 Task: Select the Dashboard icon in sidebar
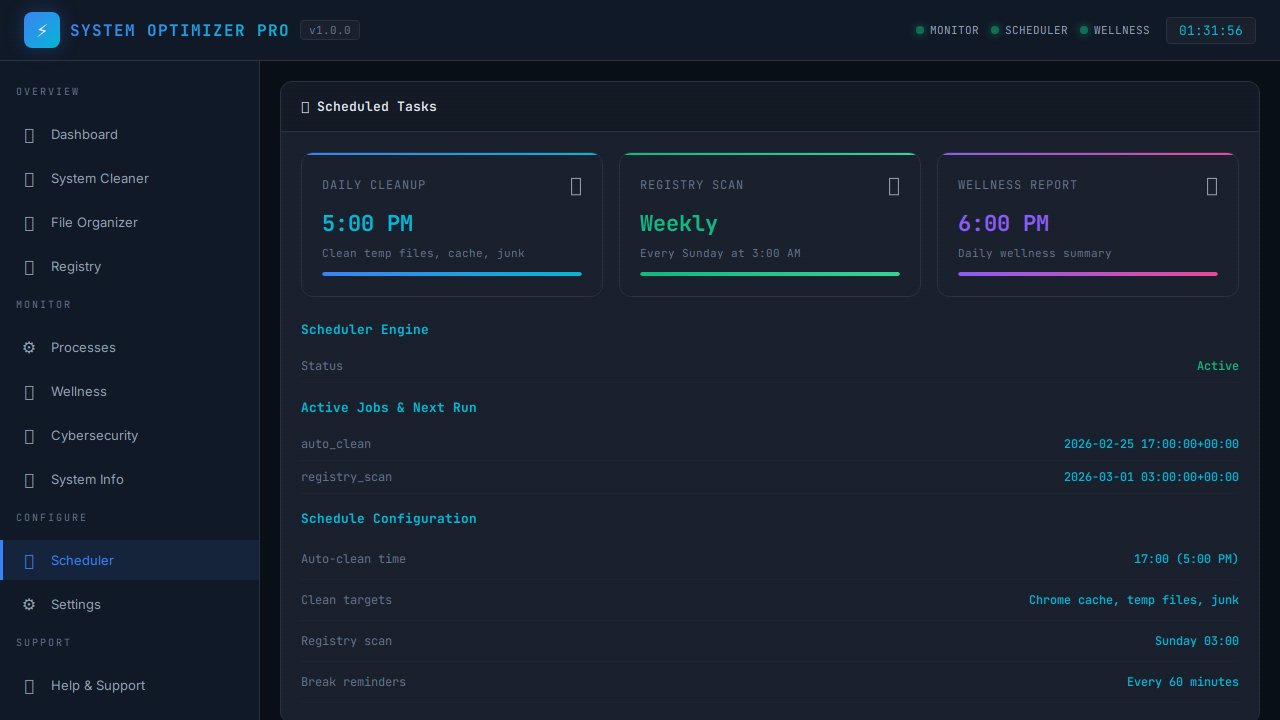29,135
